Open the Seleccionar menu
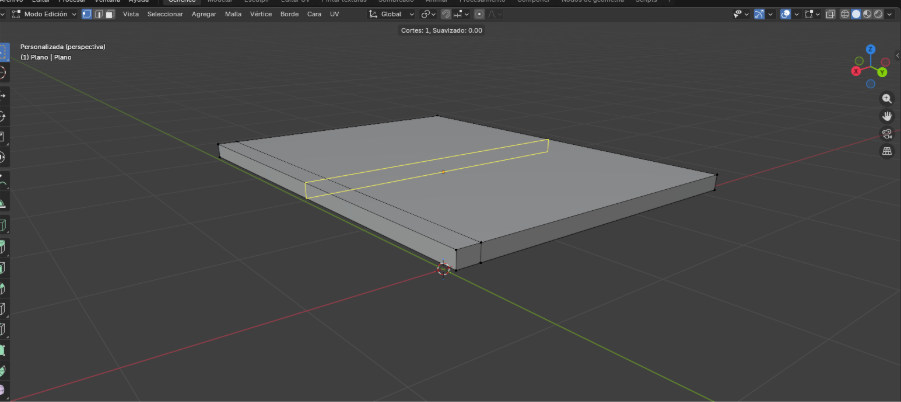 (164, 15)
